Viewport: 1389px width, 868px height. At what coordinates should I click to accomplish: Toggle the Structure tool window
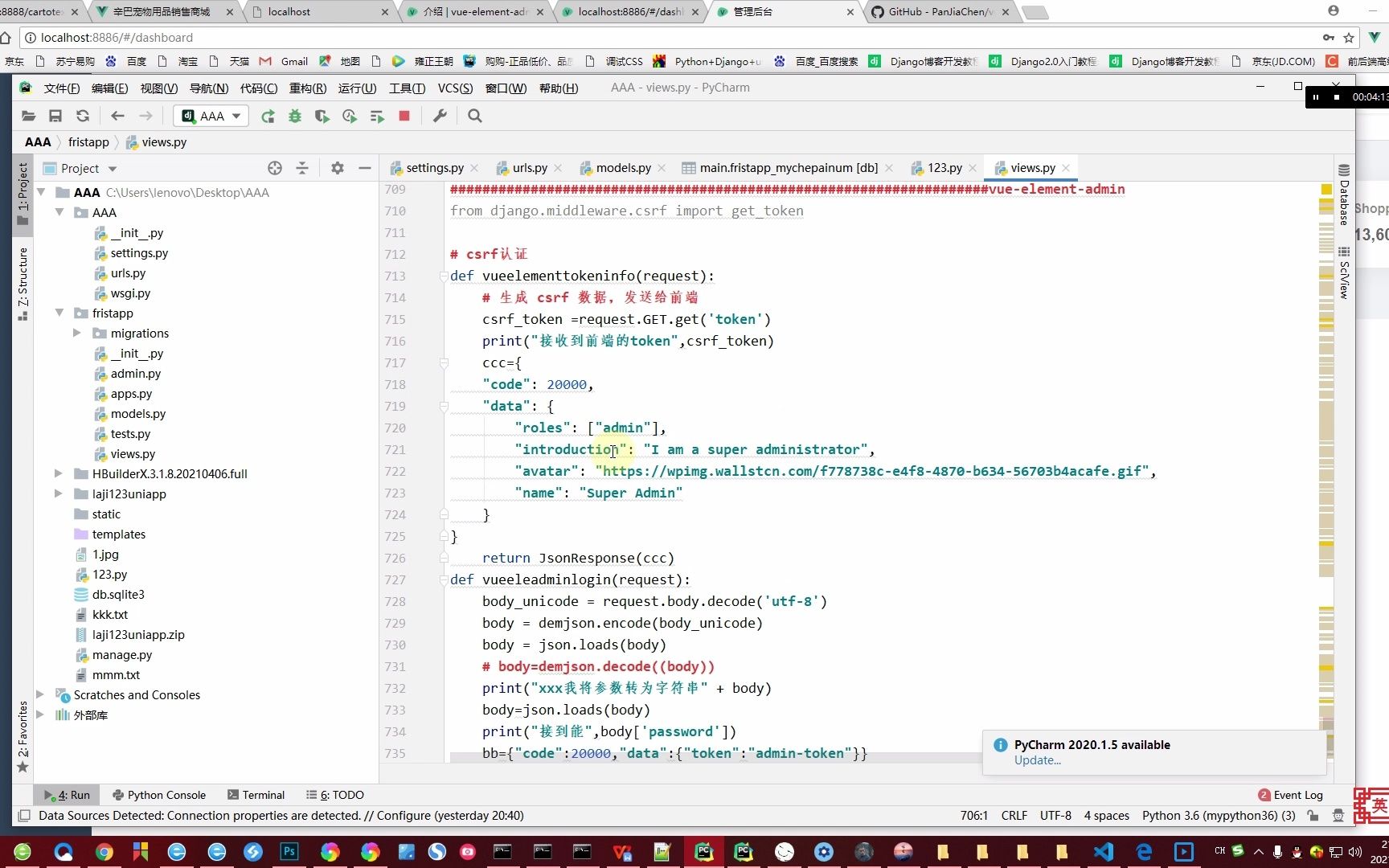click(23, 283)
